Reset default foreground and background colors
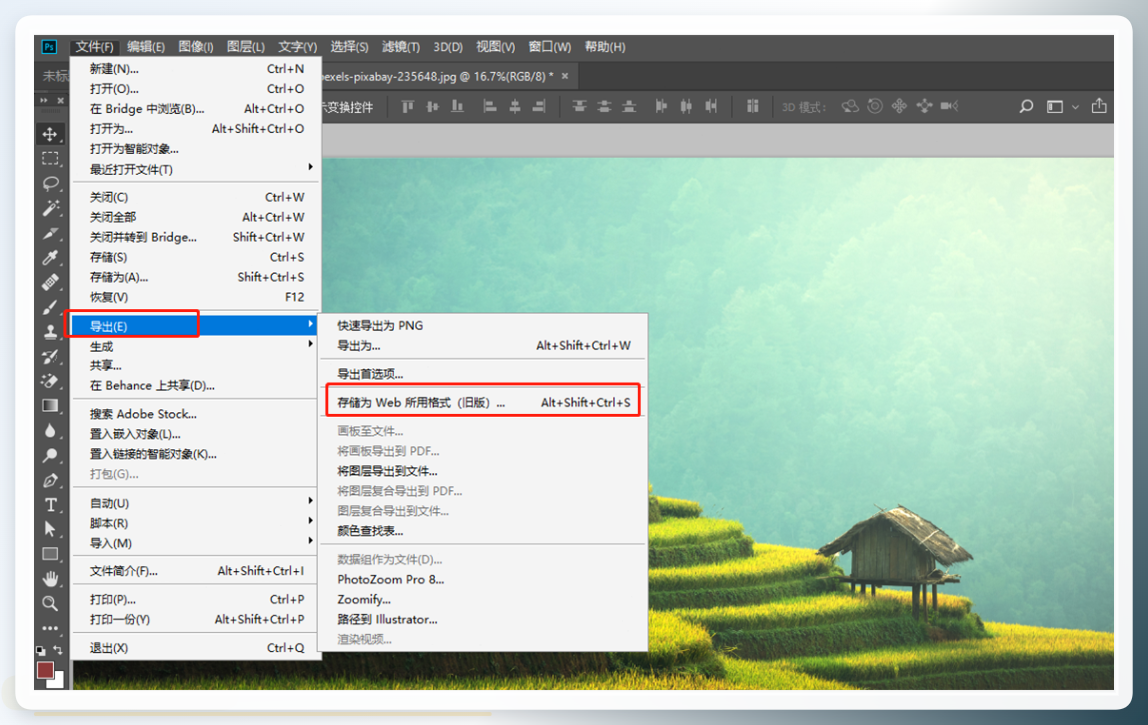Viewport: 1148px width, 725px height. 40,650
